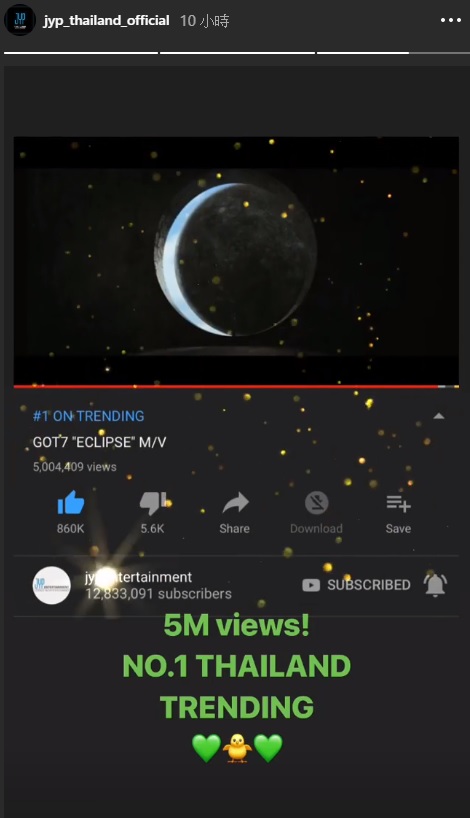The height and width of the screenshot is (818, 470).
Task: Jump to the third story segment bar
Action: [x=393, y=53]
